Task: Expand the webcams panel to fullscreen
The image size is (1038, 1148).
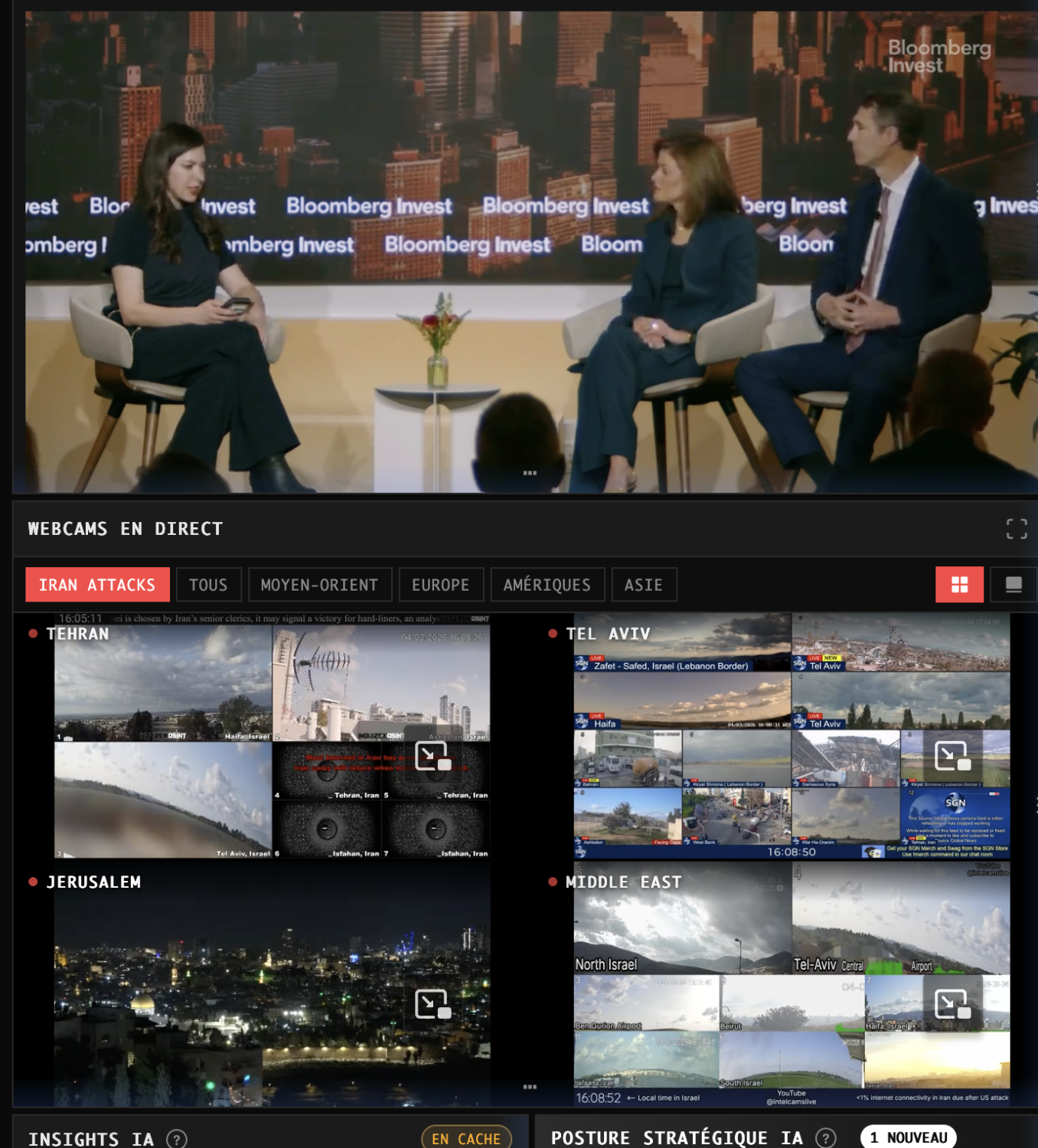Action: click(x=1016, y=529)
